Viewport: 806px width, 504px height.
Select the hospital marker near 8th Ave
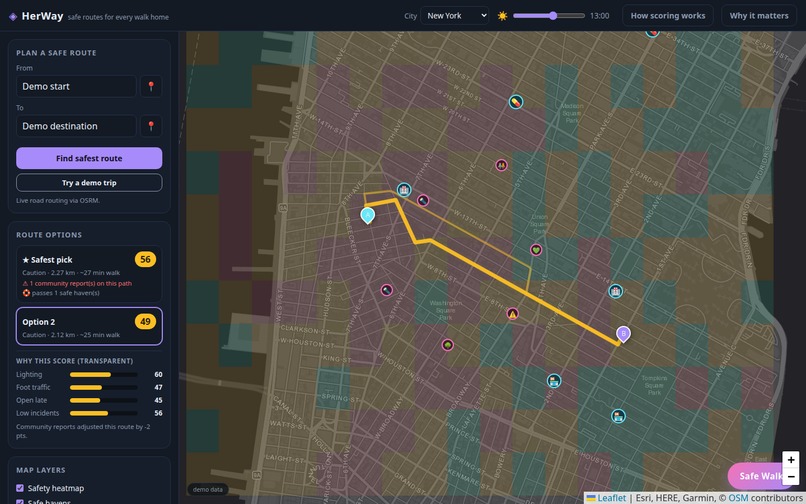(x=404, y=190)
